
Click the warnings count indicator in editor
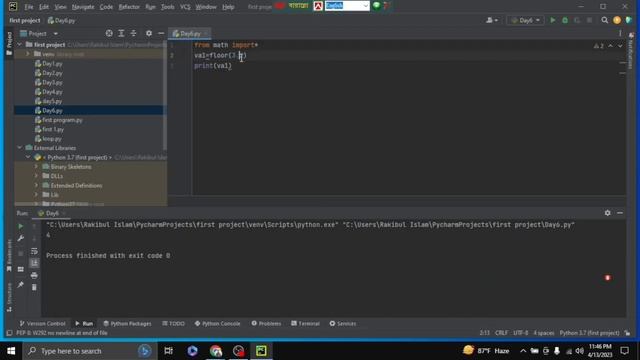(x=598, y=46)
